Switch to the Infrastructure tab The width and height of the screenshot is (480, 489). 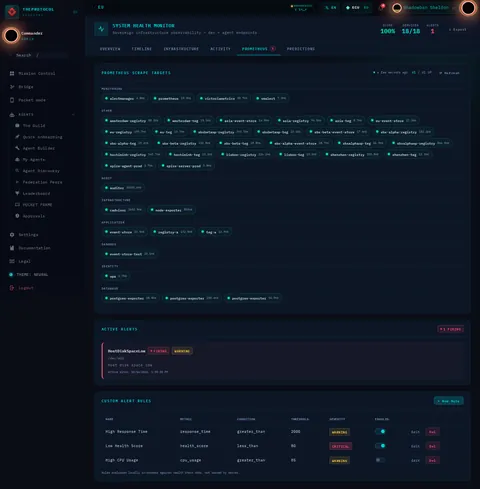181,49
